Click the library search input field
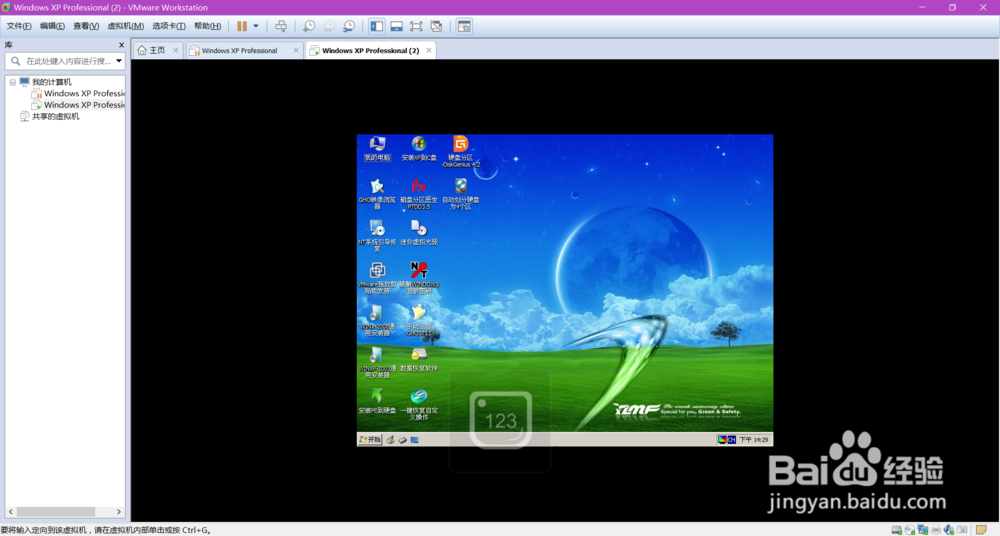 [x=64, y=61]
